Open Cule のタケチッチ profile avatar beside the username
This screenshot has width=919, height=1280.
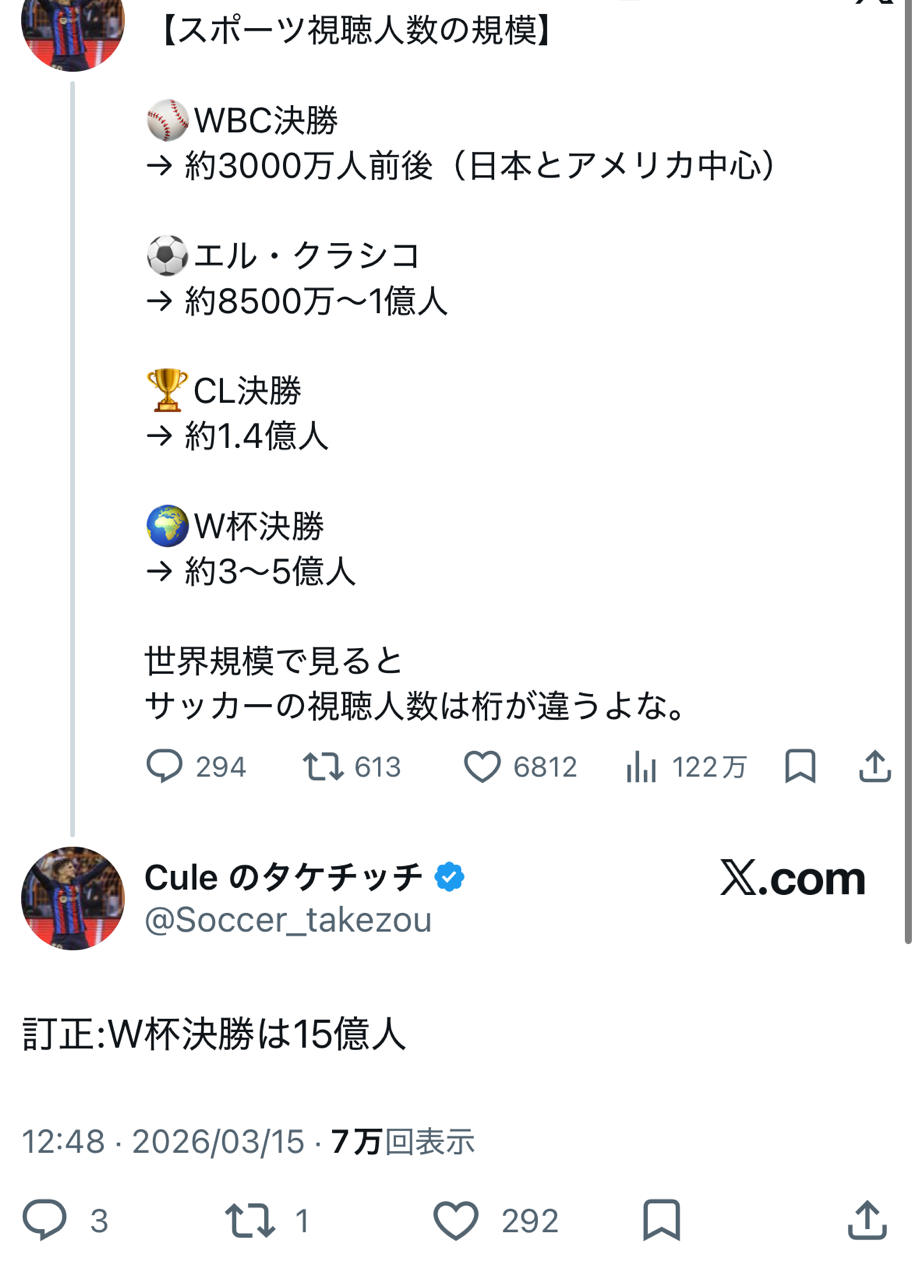click(x=73, y=898)
